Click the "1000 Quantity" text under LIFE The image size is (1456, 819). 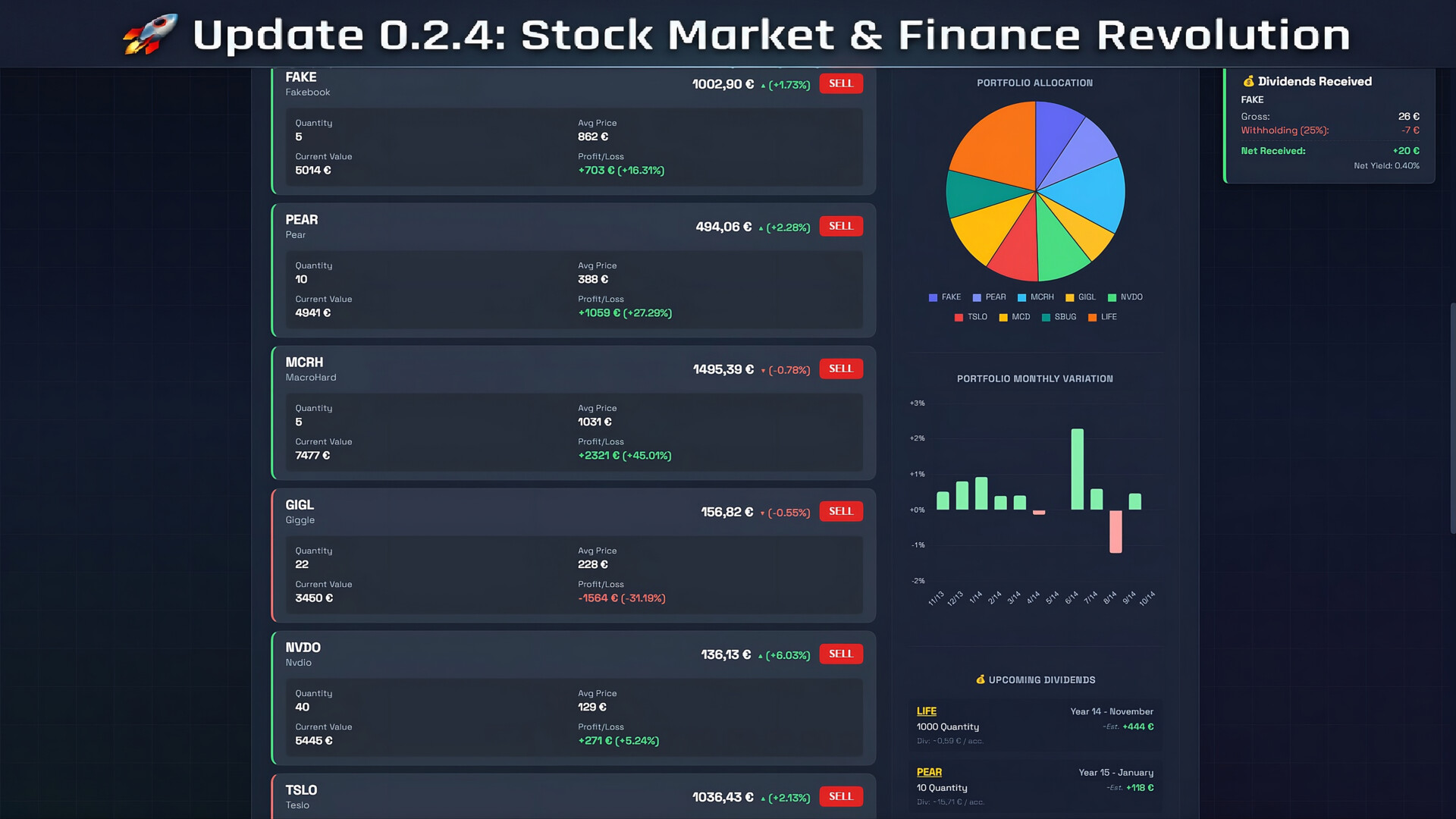point(948,726)
